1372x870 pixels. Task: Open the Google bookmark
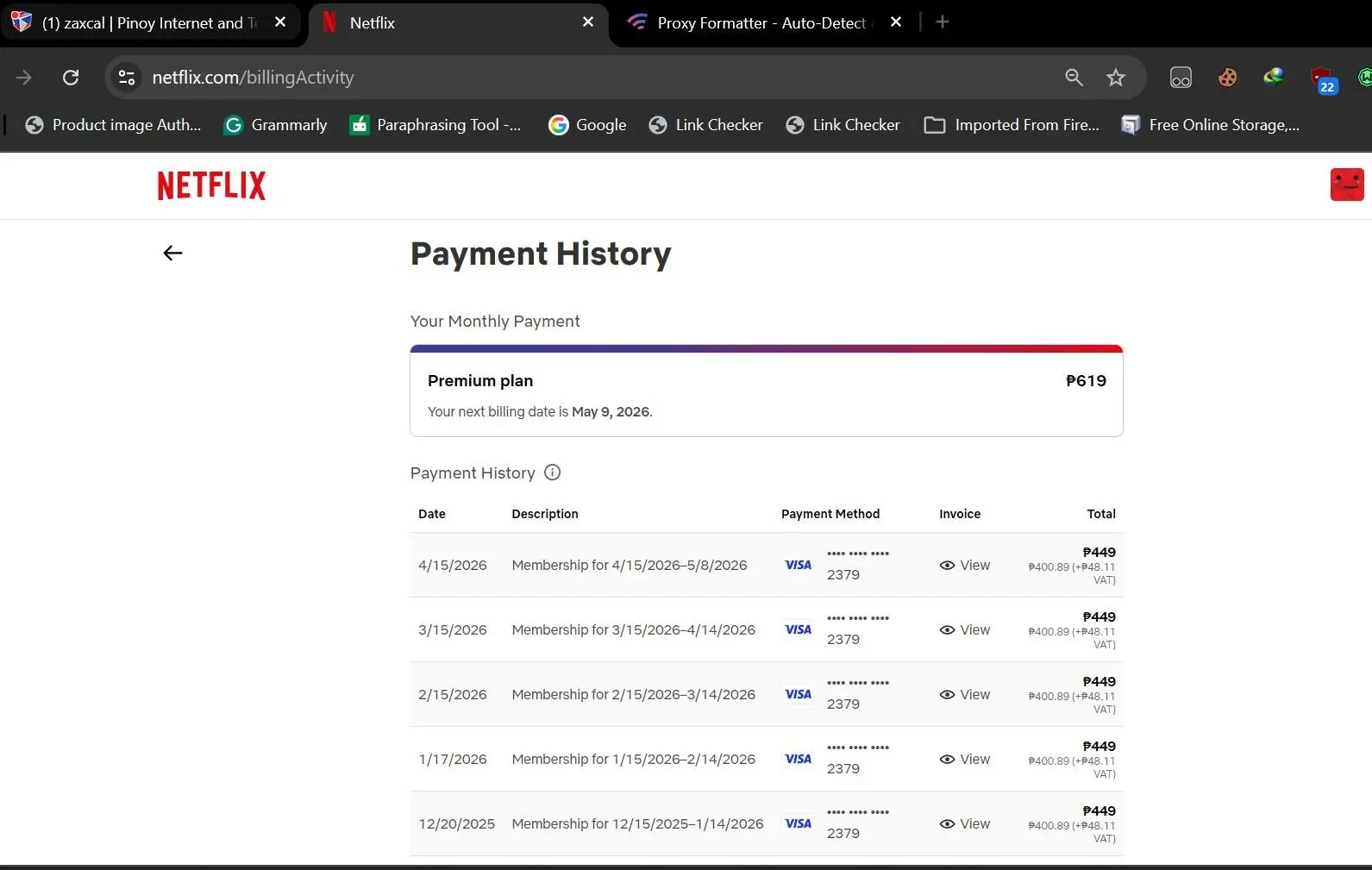click(587, 125)
